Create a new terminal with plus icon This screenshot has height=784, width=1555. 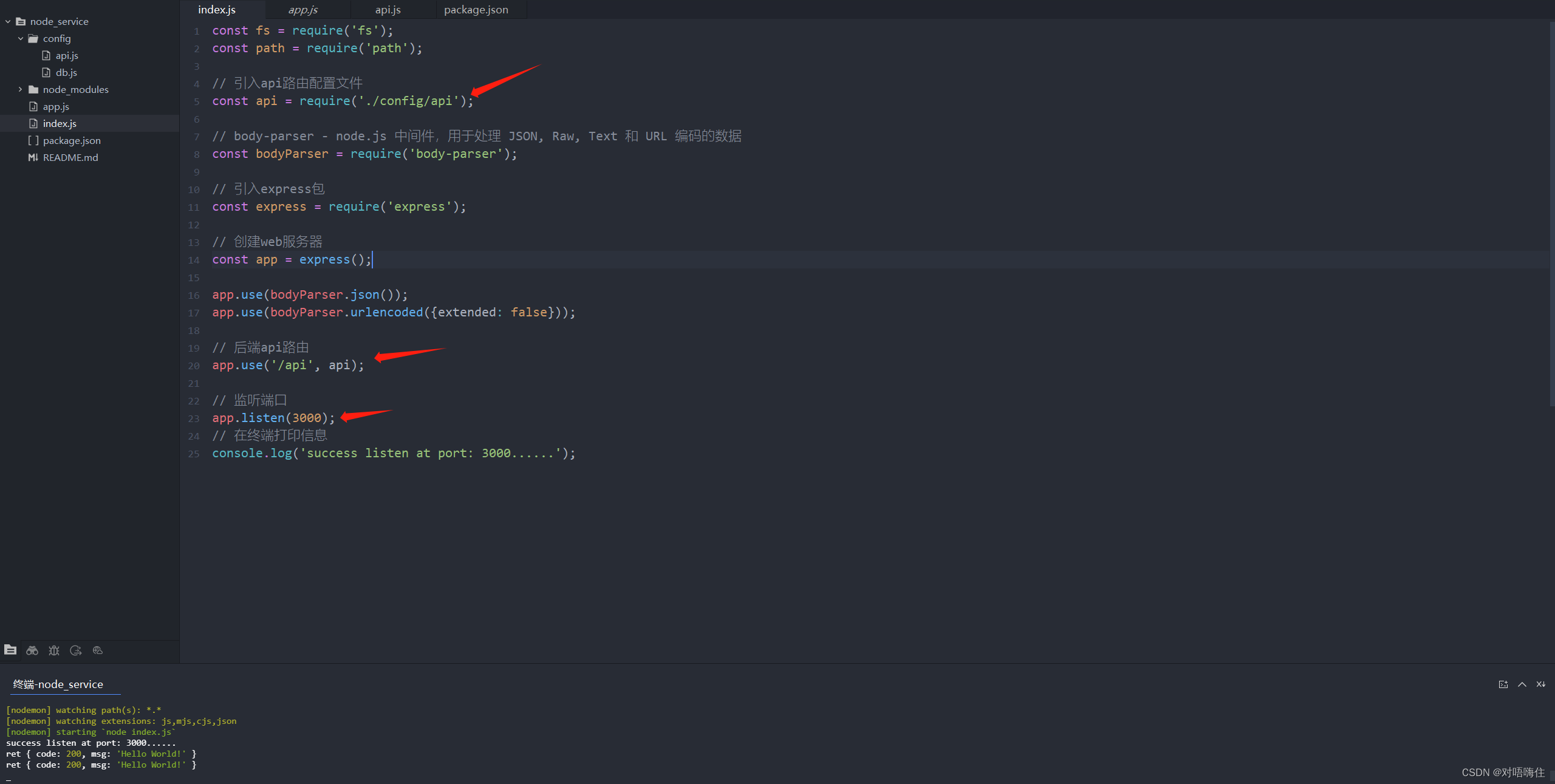click(1503, 684)
